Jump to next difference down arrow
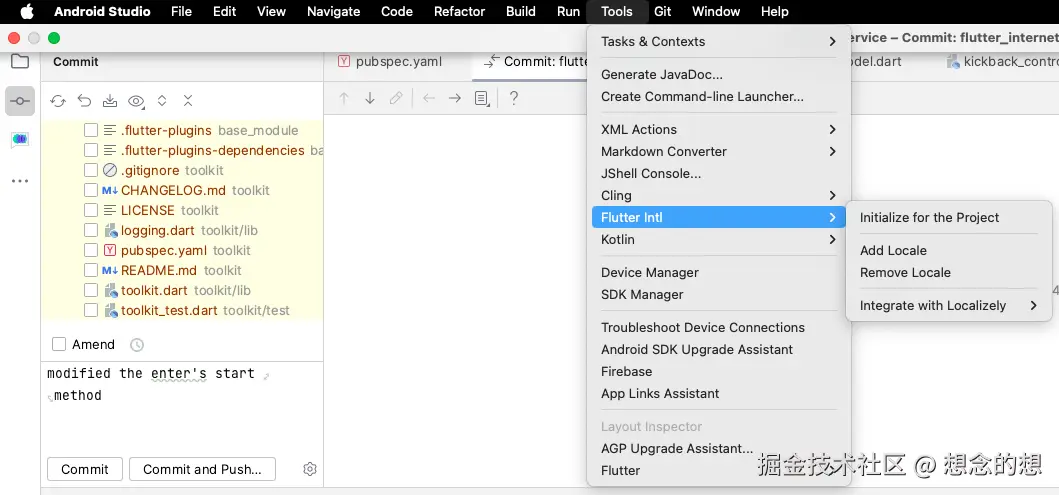This screenshot has width=1059, height=495. click(x=370, y=98)
